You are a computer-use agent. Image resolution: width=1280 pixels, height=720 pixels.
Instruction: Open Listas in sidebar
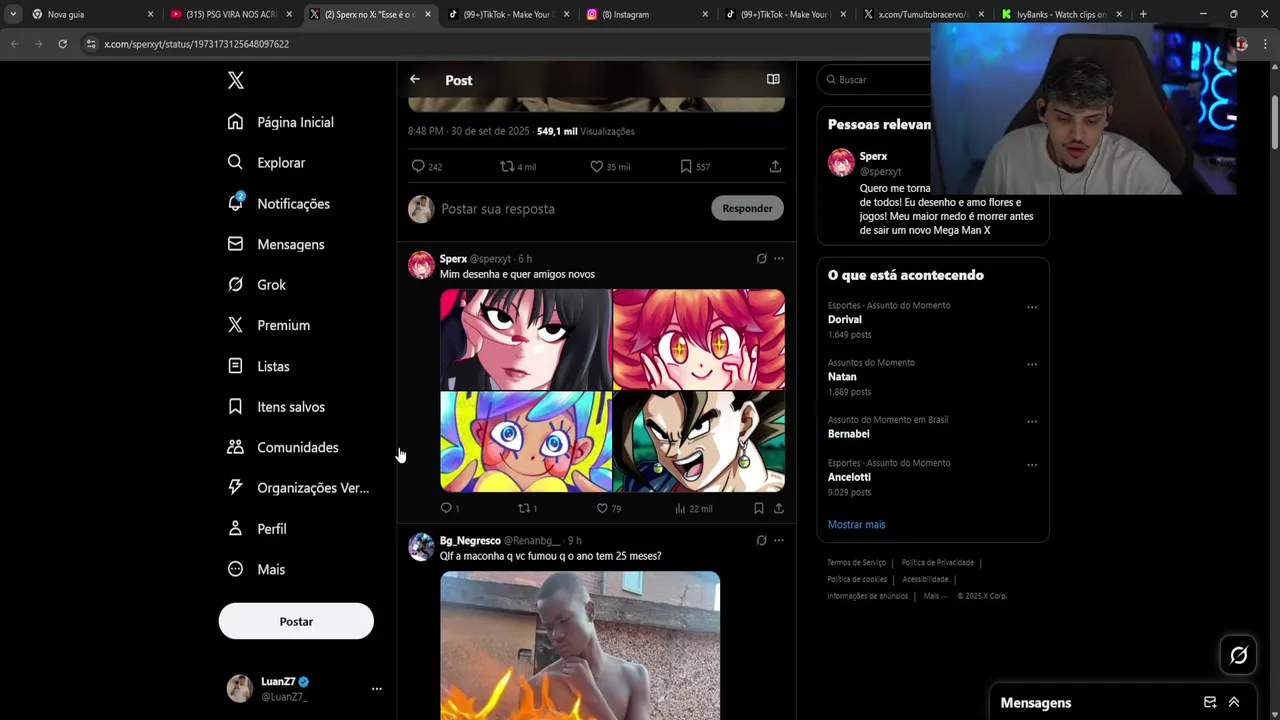(x=259, y=366)
